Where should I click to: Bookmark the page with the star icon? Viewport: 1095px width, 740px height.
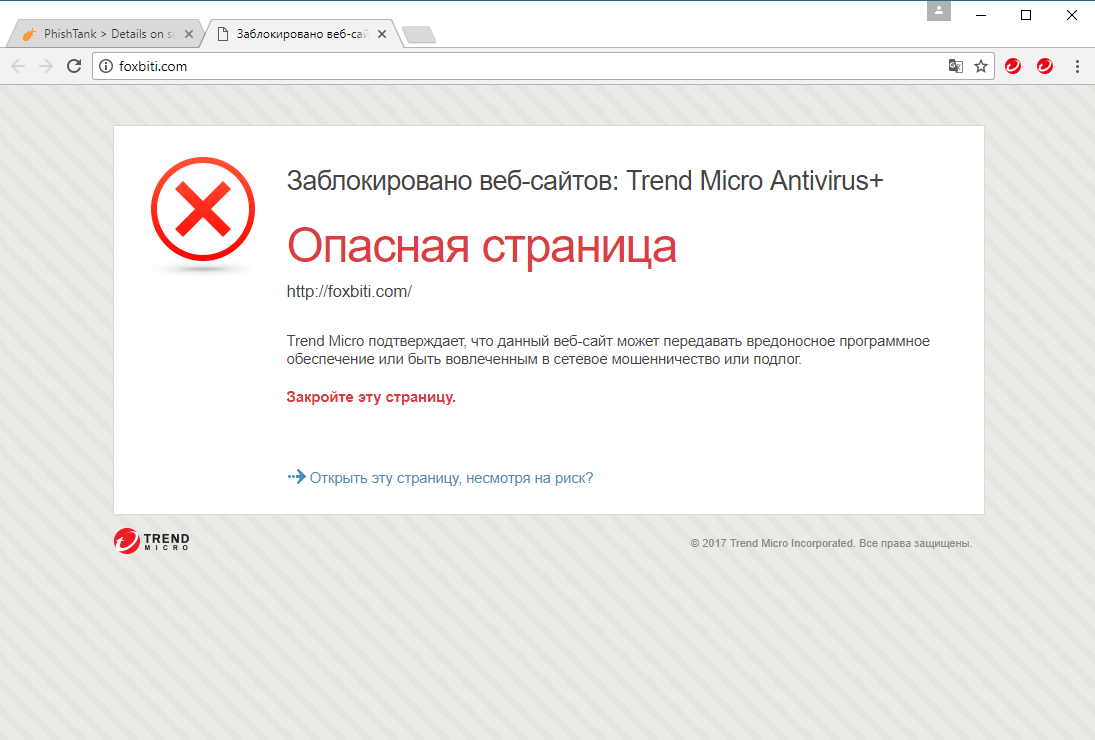[x=980, y=65]
